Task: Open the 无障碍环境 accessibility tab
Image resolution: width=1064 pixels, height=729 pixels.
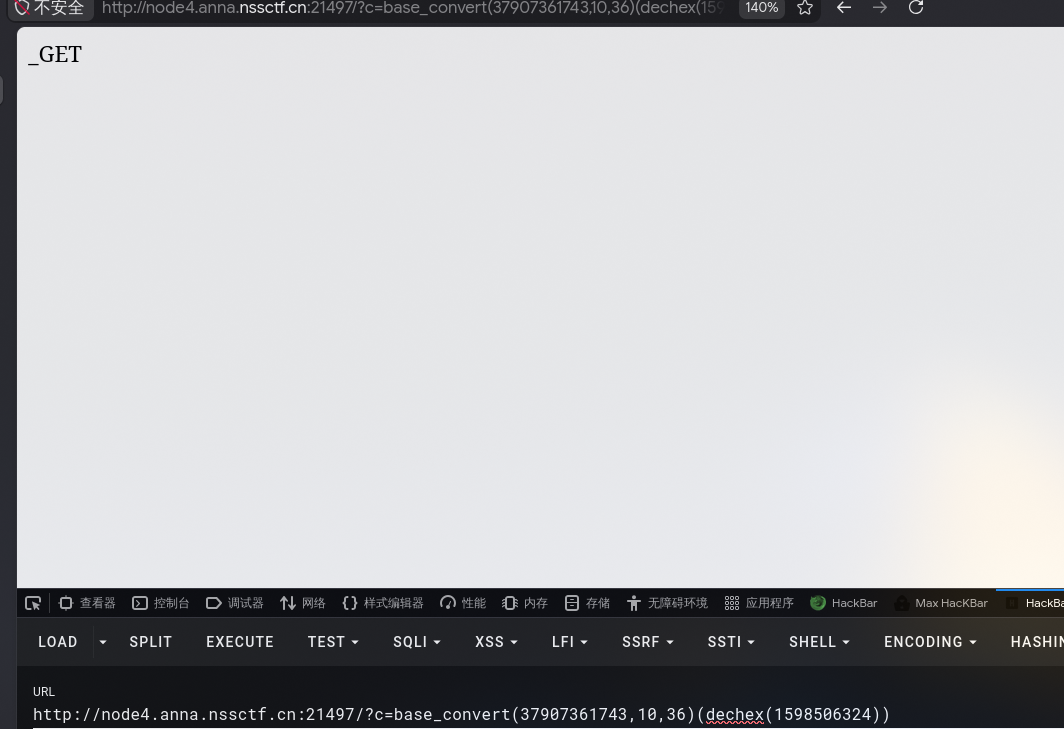Action: pos(667,603)
